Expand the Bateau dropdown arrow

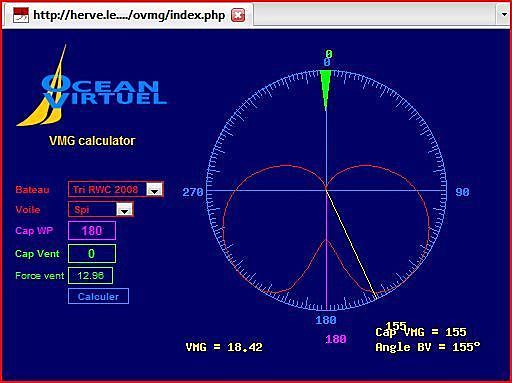[154, 190]
